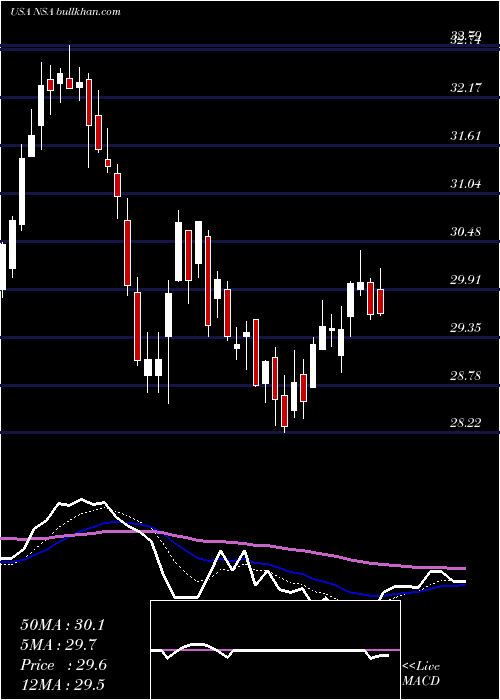Click the '12MA : 29.5' readout
500x700 pixels.
(62, 685)
